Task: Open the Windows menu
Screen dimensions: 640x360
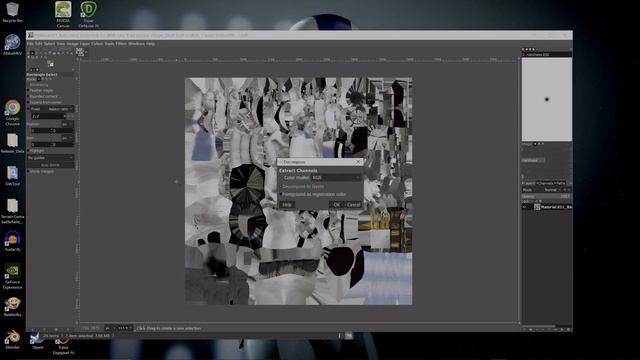Action: [136, 44]
